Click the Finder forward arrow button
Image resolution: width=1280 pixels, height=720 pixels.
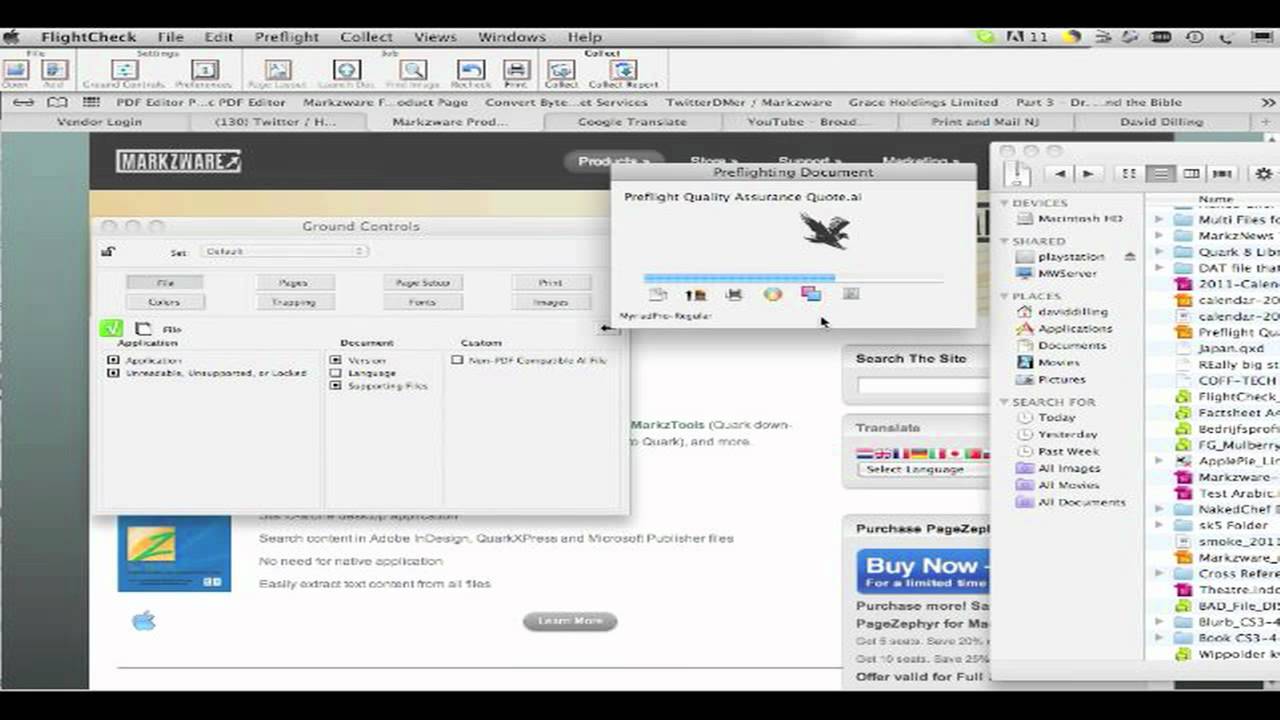click(x=1088, y=174)
